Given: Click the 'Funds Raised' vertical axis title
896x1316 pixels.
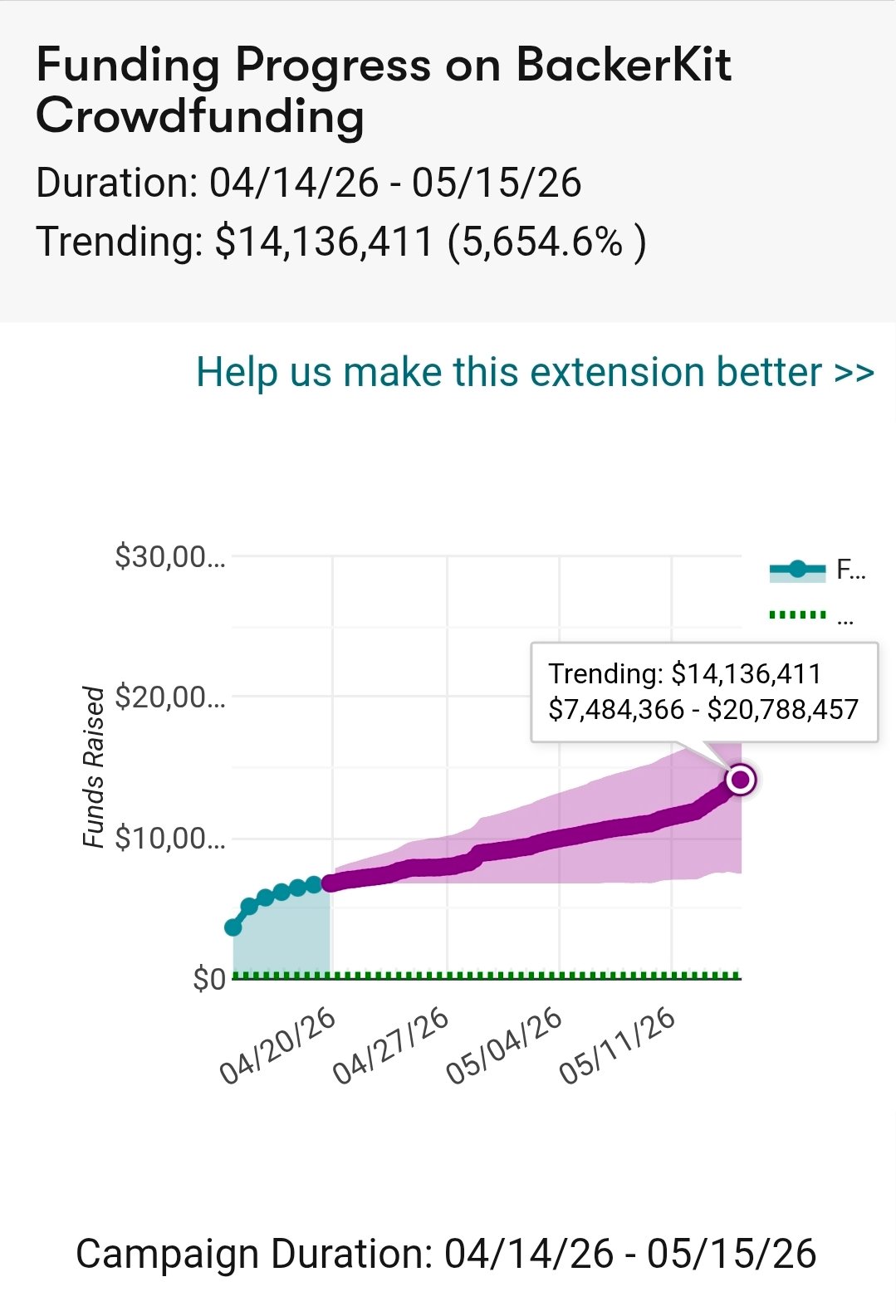Looking at the screenshot, I should [x=94, y=767].
